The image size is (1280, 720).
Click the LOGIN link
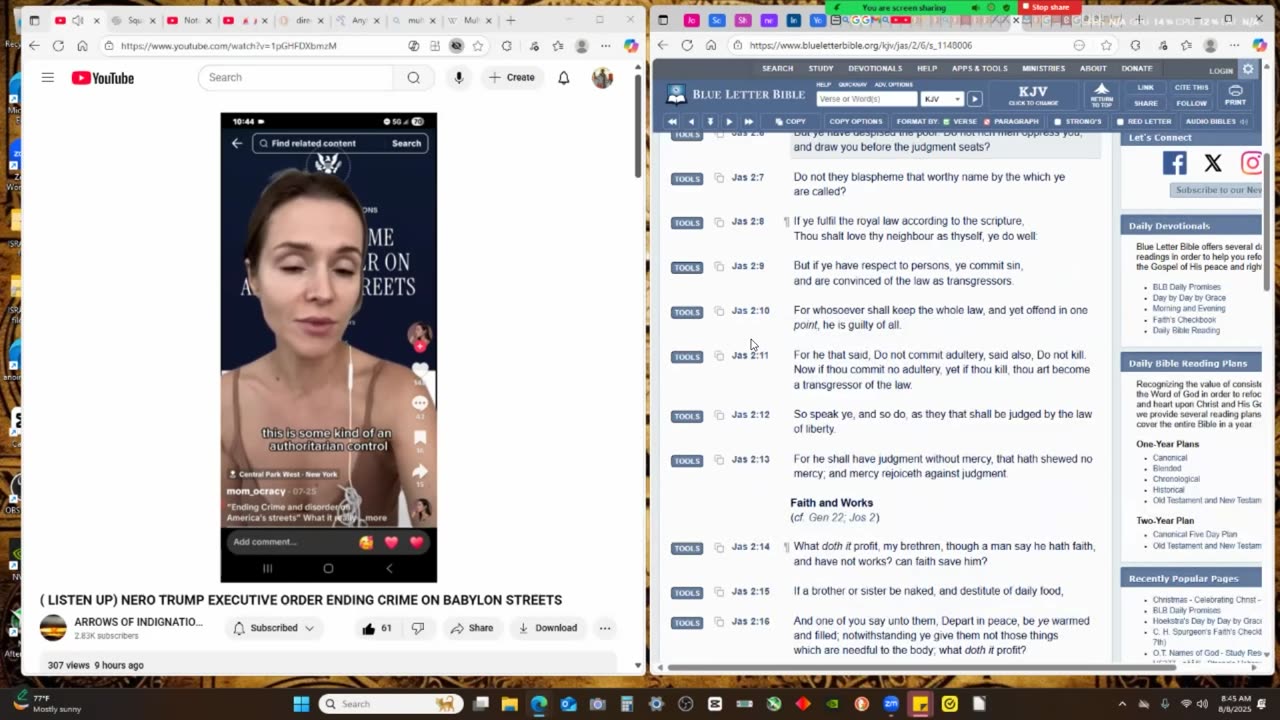1221,71
